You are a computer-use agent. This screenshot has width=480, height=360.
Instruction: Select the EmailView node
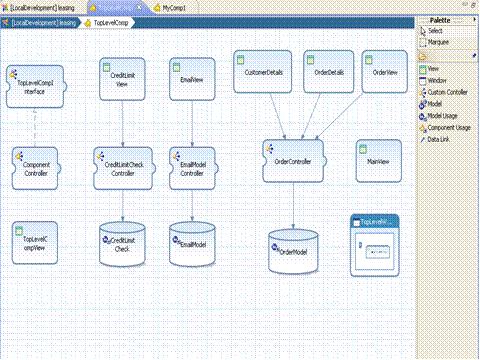click(192, 79)
